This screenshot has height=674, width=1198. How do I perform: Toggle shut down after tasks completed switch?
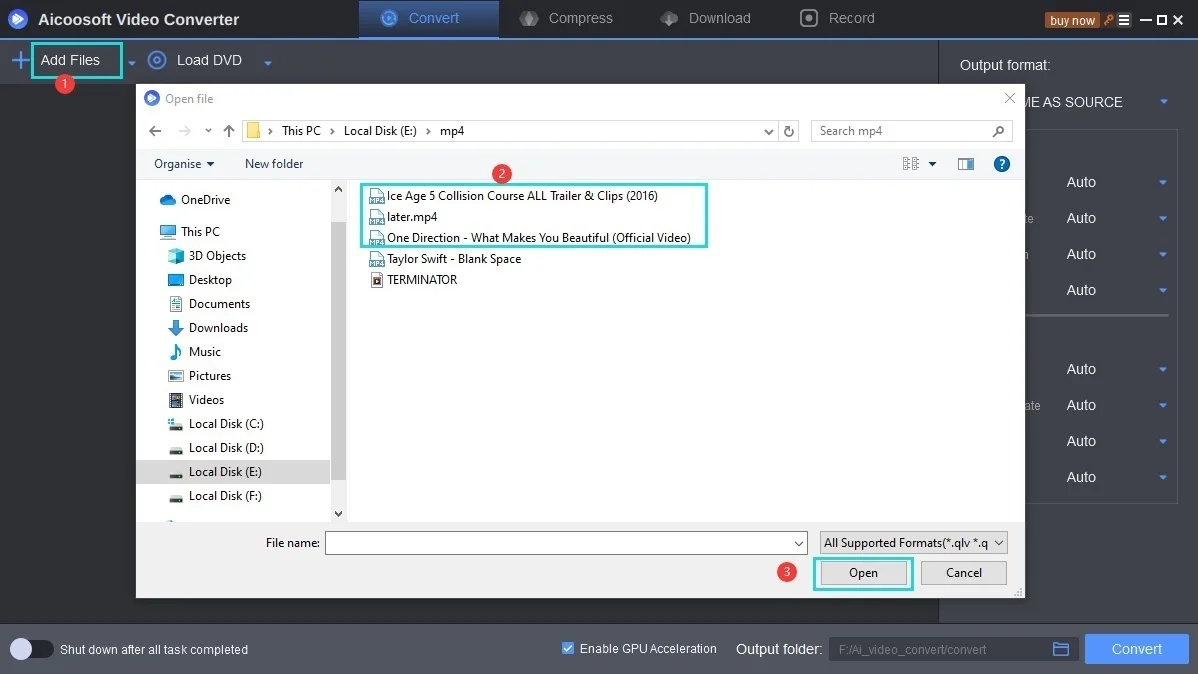coord(32,649)
